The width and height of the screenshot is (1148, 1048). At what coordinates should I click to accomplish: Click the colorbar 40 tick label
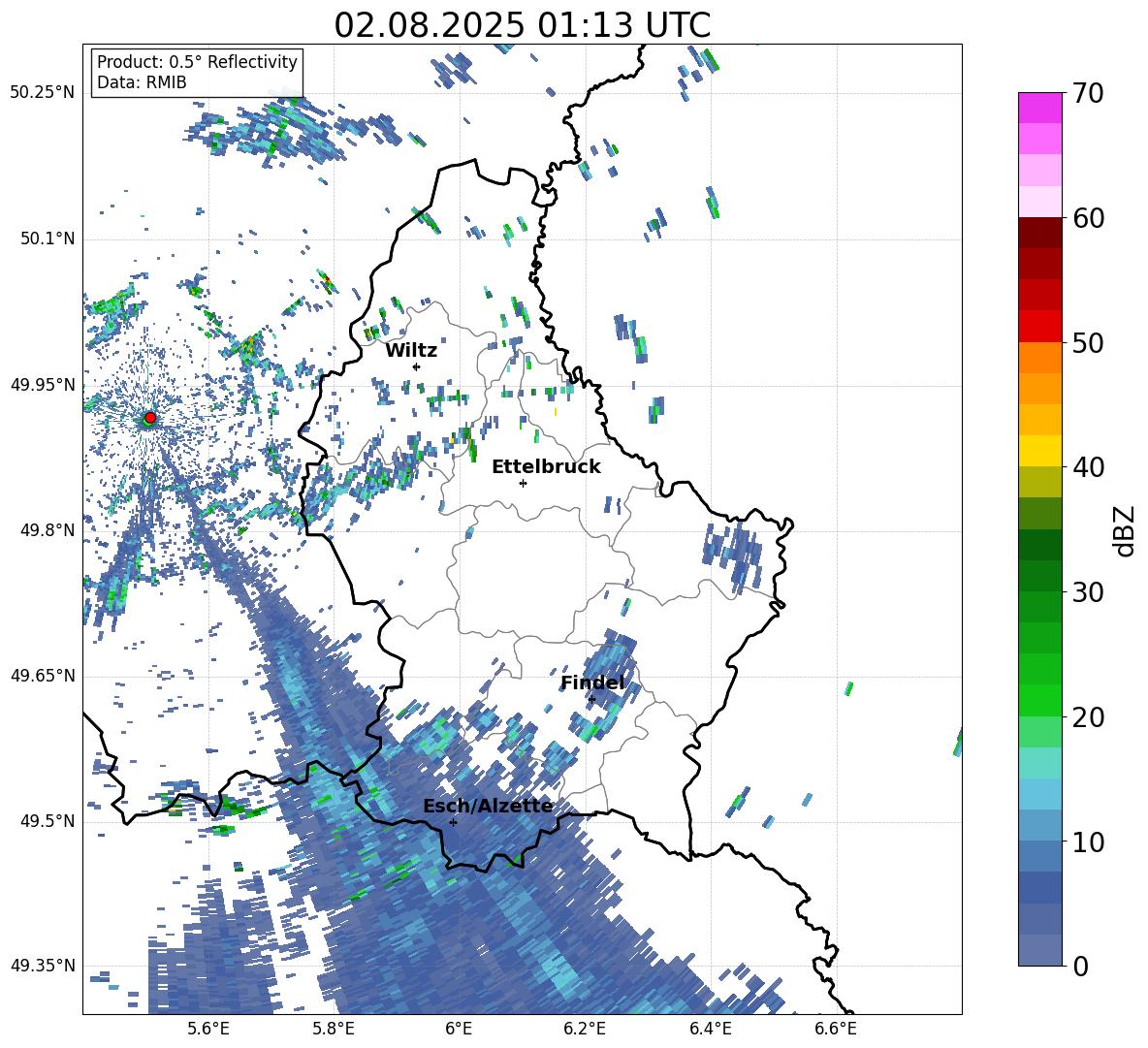pos(1088,467)
